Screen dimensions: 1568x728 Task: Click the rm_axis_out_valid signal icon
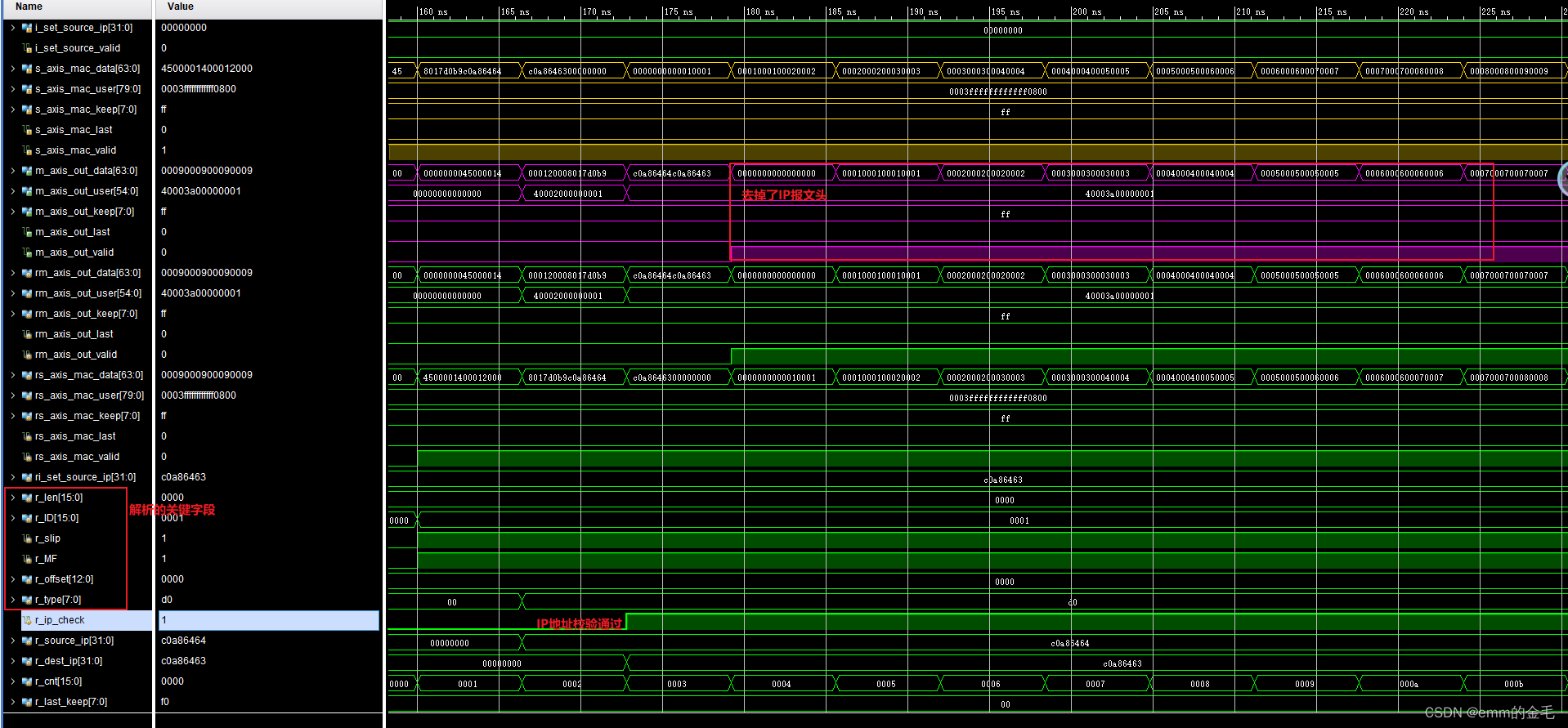coord(27,355)
